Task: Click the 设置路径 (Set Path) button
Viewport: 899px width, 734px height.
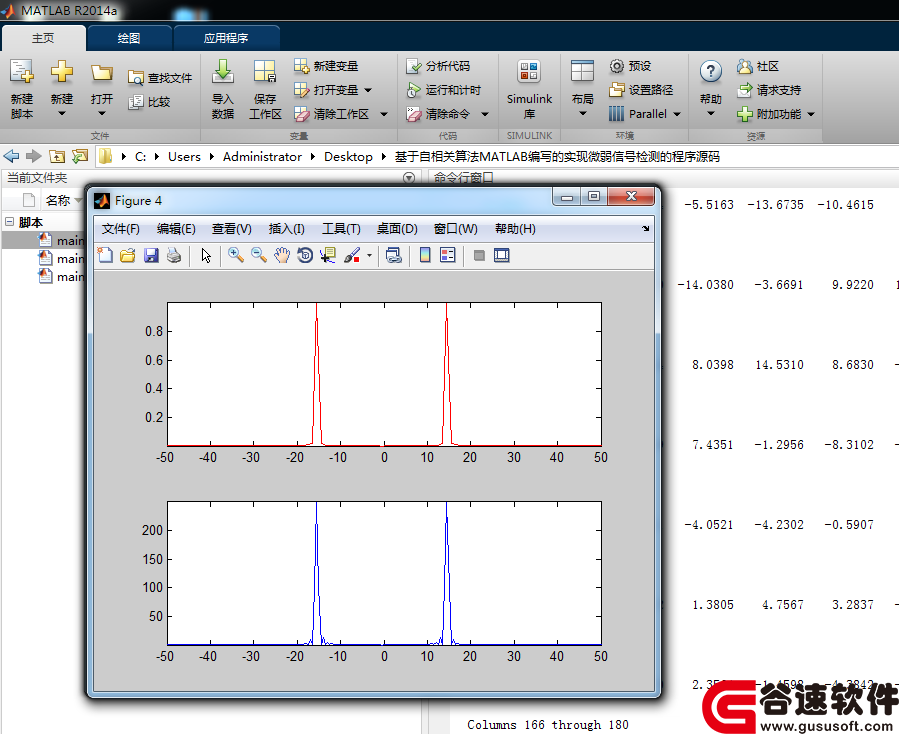Action: click(641, 89)
